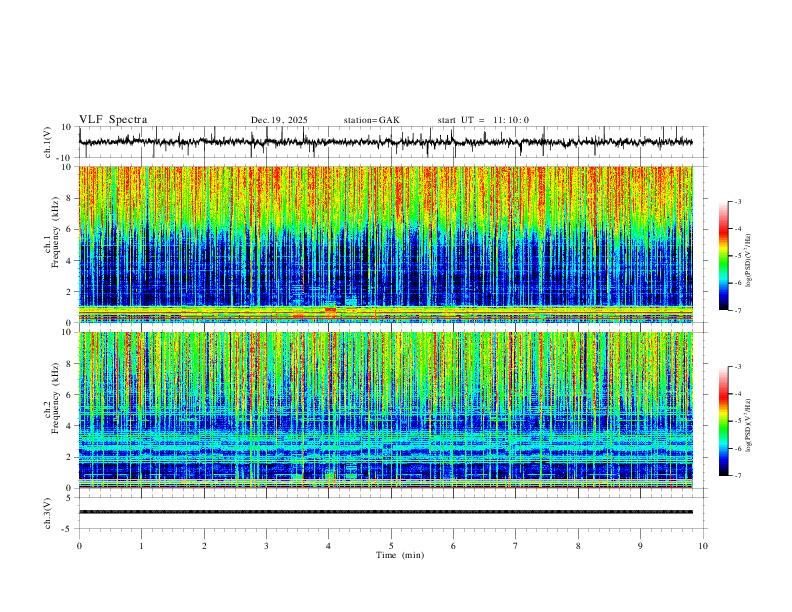Click the "-7" tick on the lower color bar
Image resolution: width=792 pixels, height=612 pixels.
click(737, 475)
